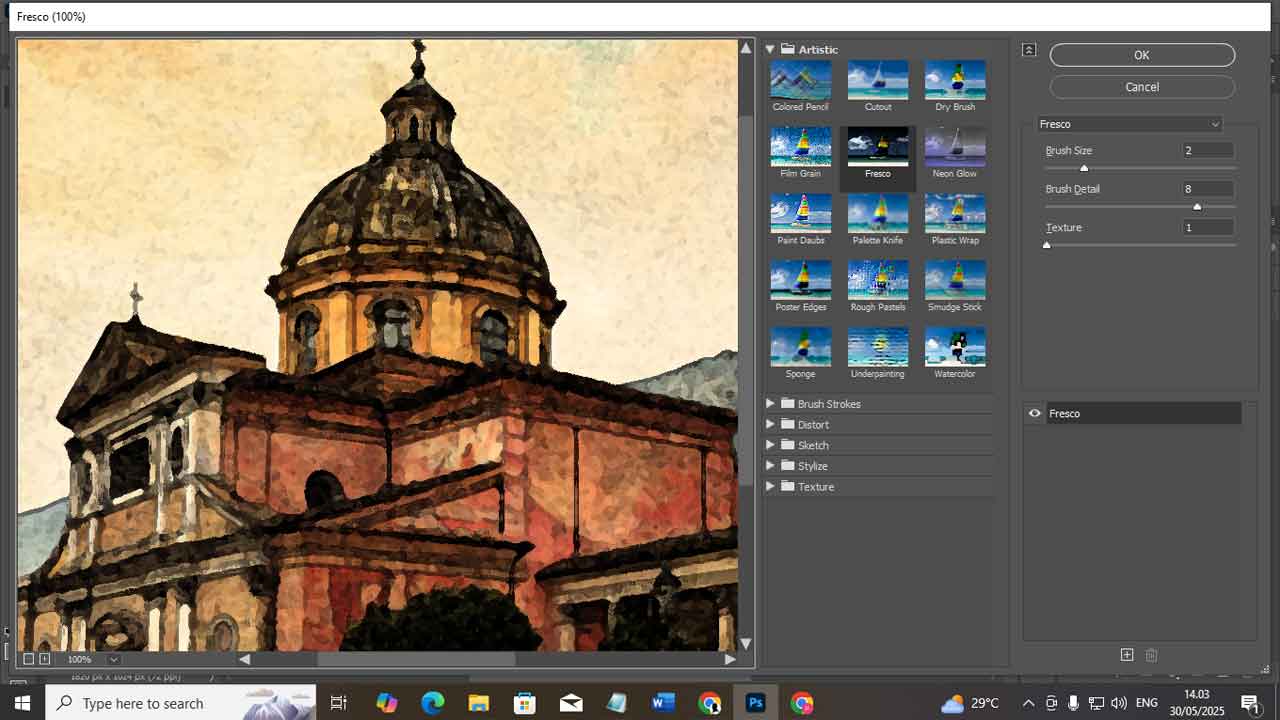The height and width of the screenshot is (720, 1280).
Task: Collapse the filter gallery thumbnails panel
Action: pyautogui.click(x=1029, y=50)
